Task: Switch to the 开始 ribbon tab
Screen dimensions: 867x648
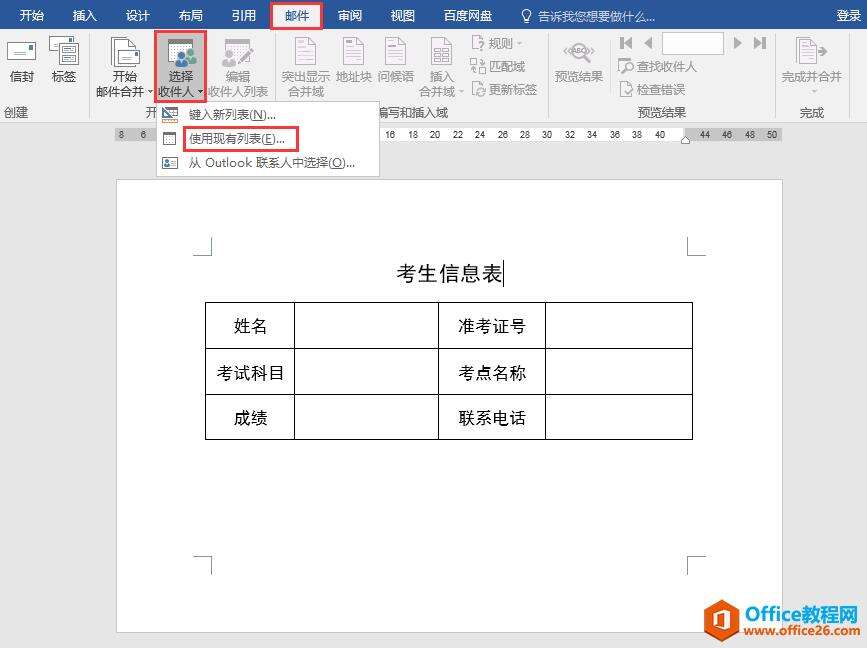Action: point(31,15)
